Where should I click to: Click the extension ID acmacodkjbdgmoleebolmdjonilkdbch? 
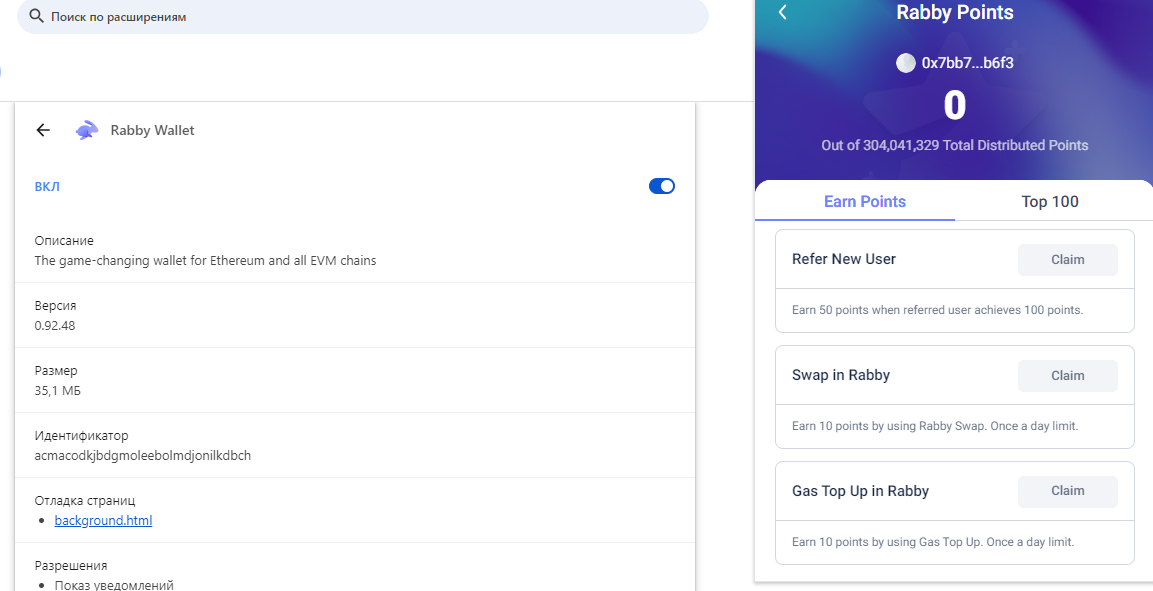(143, 455)
